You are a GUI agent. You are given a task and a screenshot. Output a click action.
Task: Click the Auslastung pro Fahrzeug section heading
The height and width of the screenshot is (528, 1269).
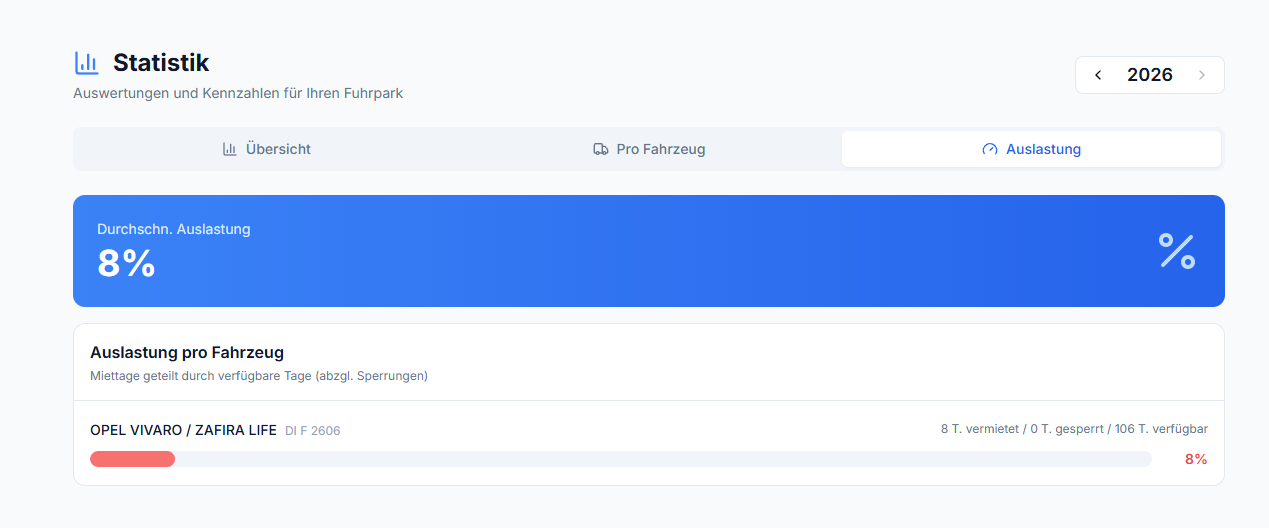click(187, 352)
